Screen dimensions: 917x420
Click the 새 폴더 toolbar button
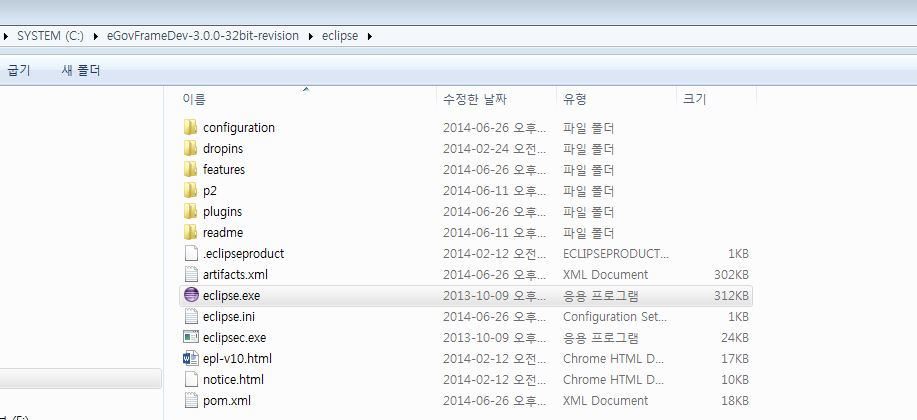coord(81,70)
